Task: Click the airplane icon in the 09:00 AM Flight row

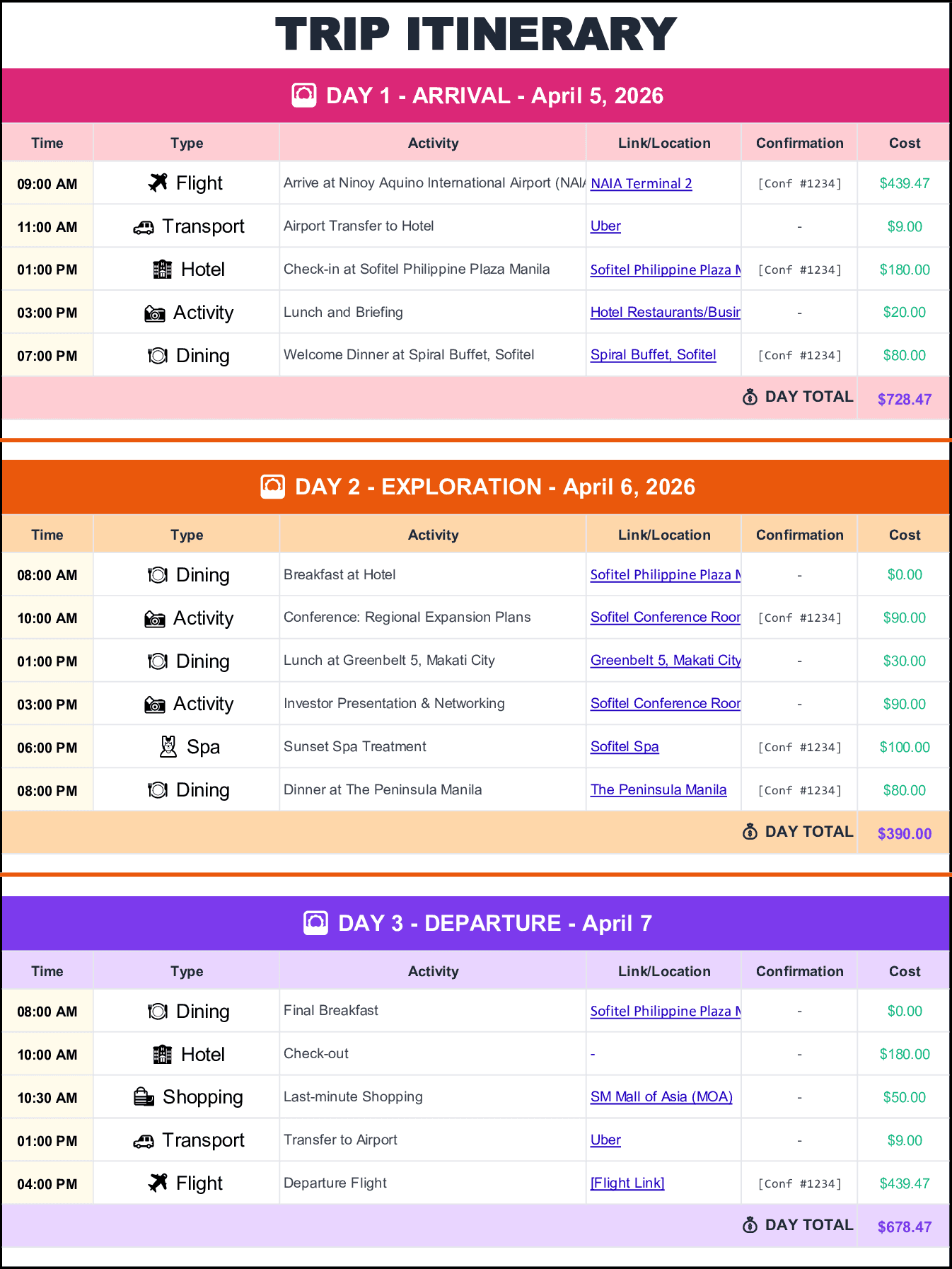Action: (x=158, y=182)
